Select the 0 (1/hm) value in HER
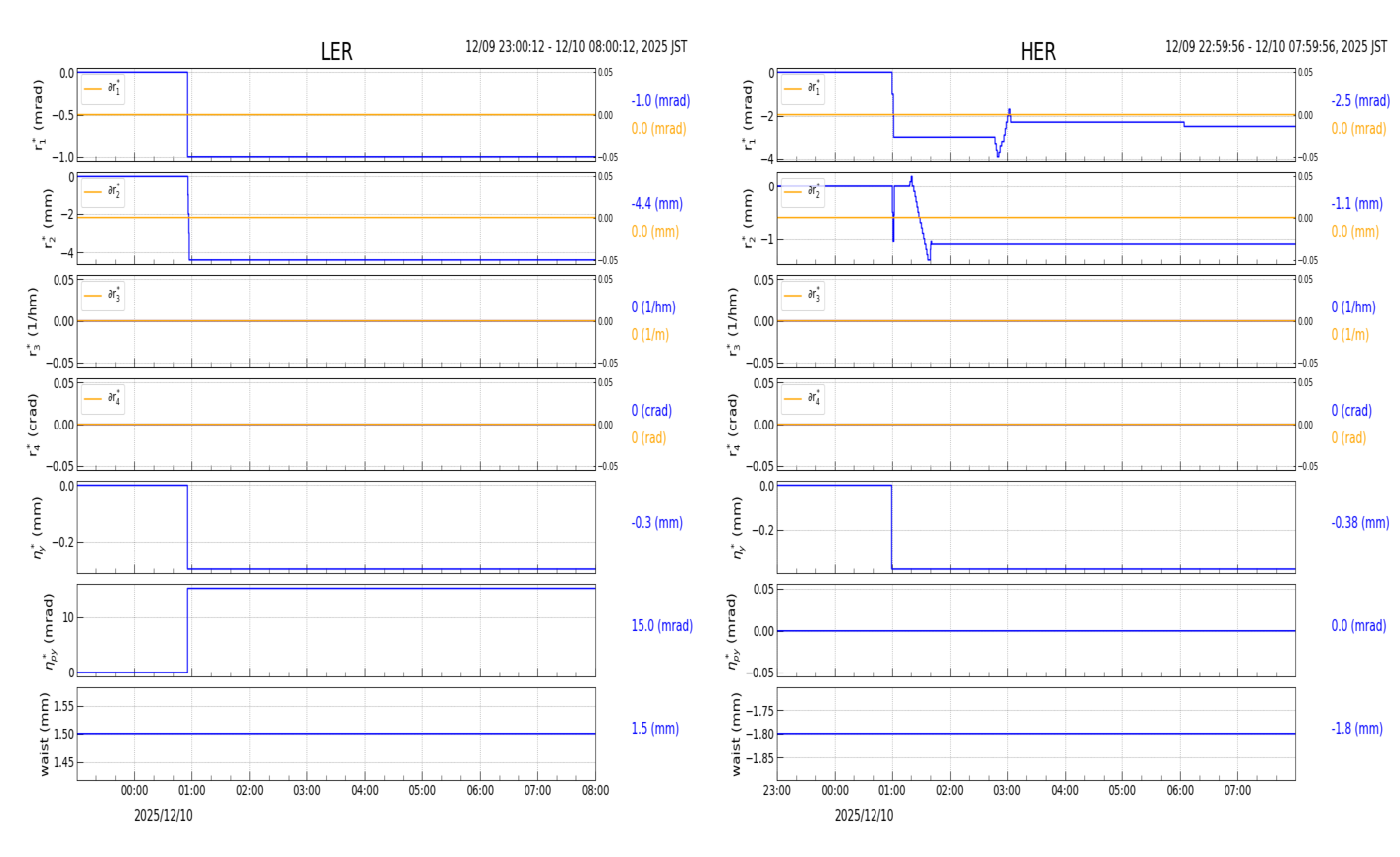The height and width of the screenshot is (857, 1400). tap(1353, 307)
